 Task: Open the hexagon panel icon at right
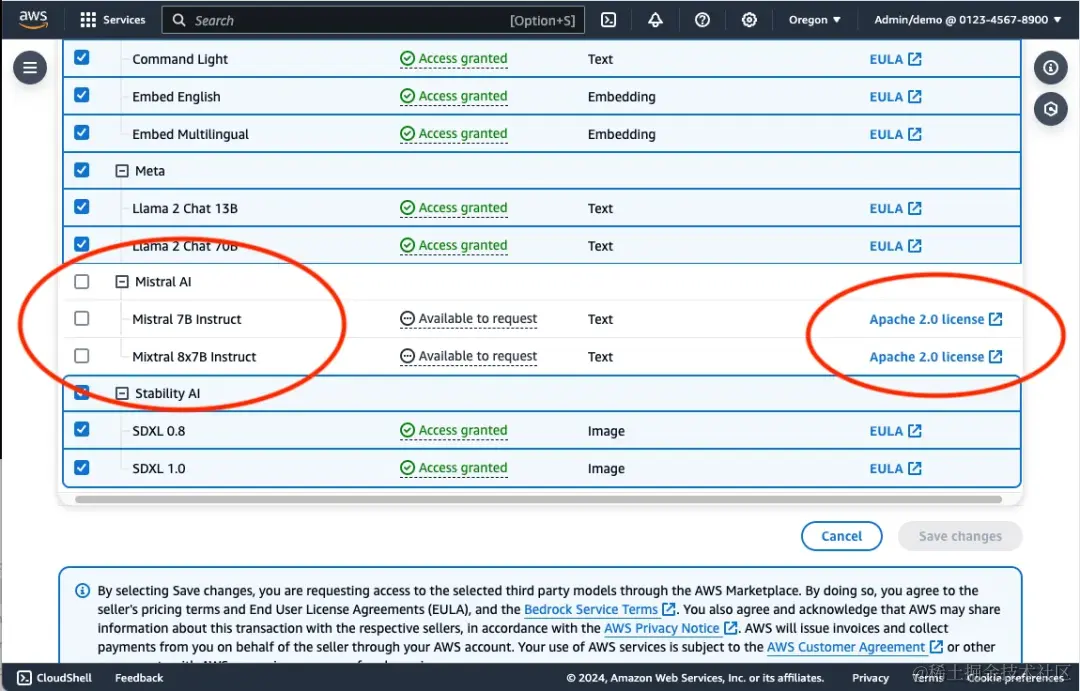click(x=1050, y=109)
